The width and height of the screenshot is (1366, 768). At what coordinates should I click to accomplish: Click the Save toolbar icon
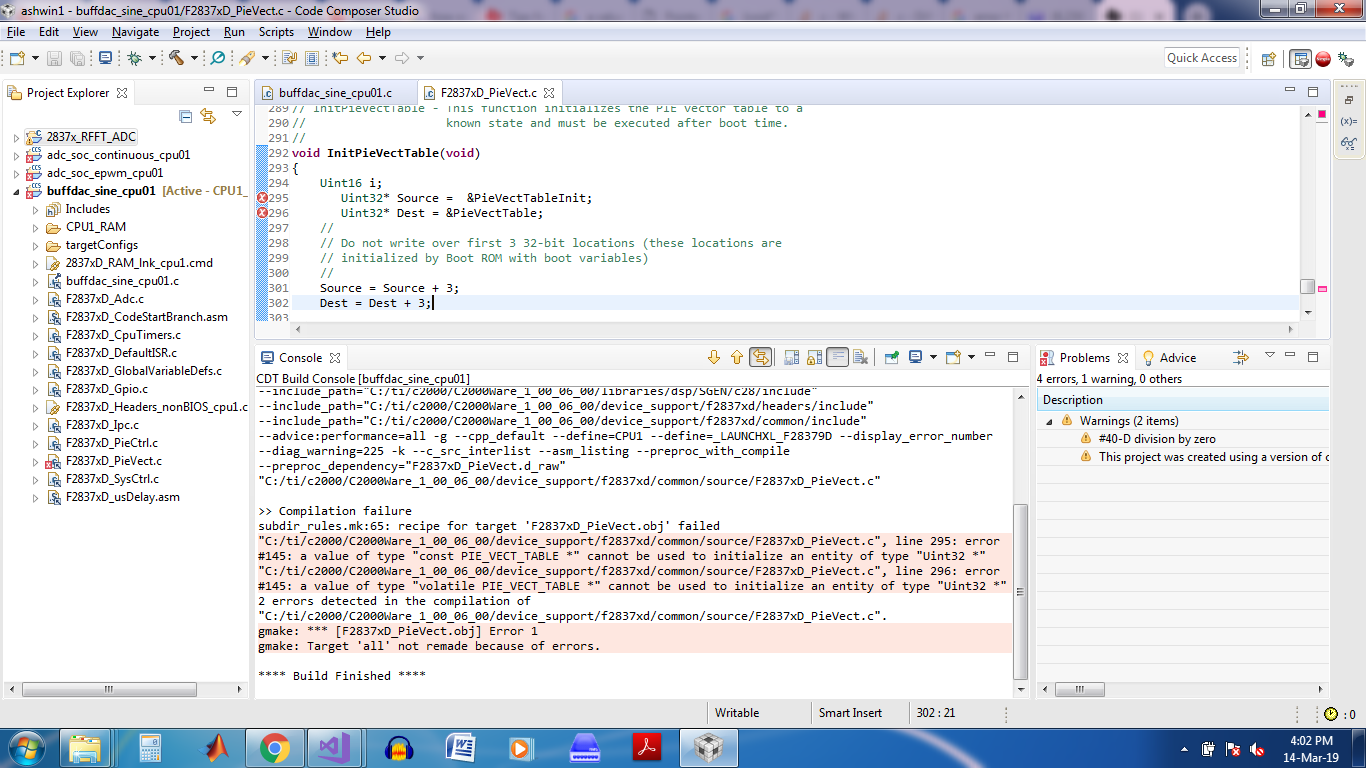[54, 58]
